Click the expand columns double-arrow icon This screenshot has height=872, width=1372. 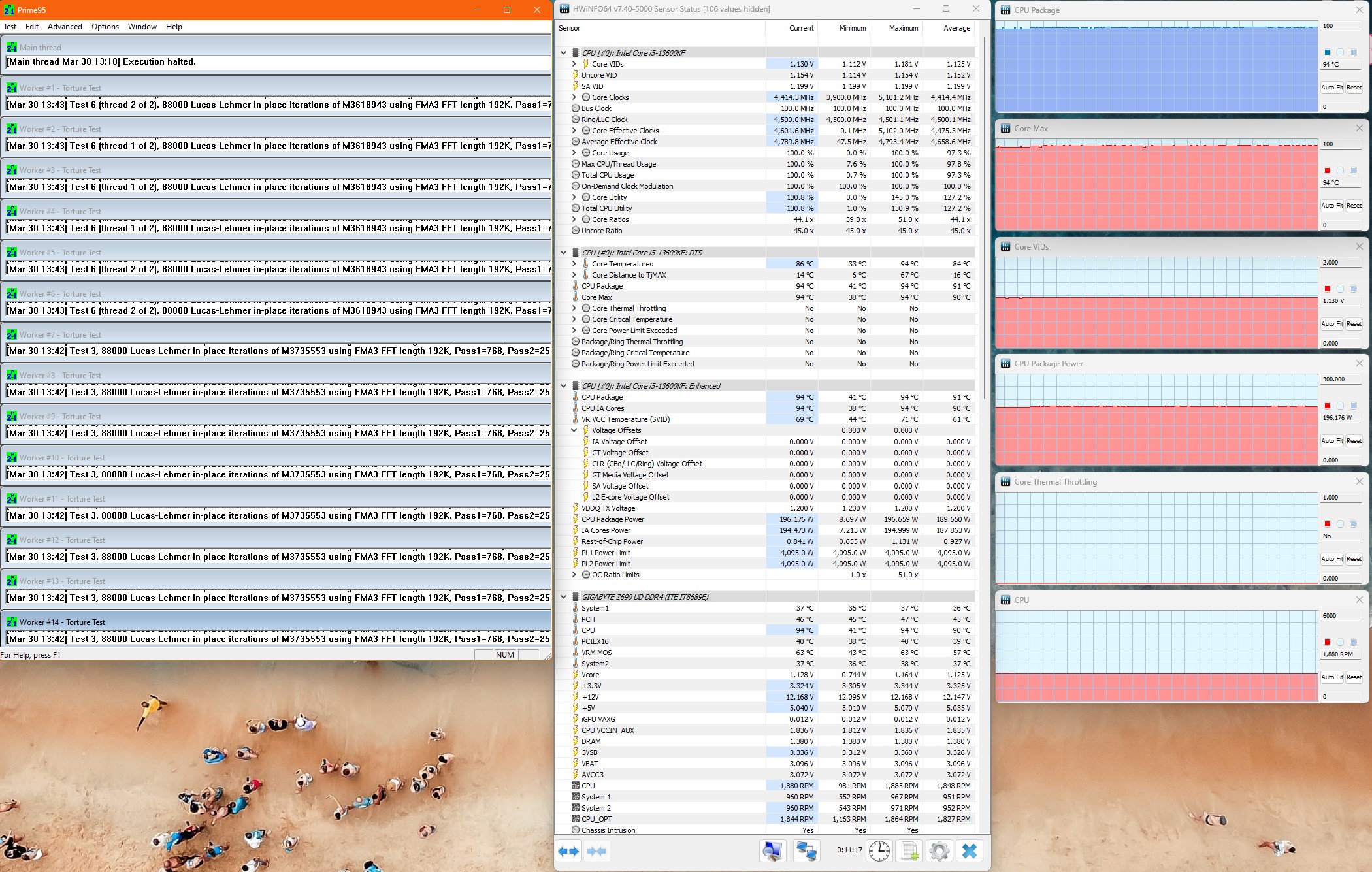tap(568, 851)
